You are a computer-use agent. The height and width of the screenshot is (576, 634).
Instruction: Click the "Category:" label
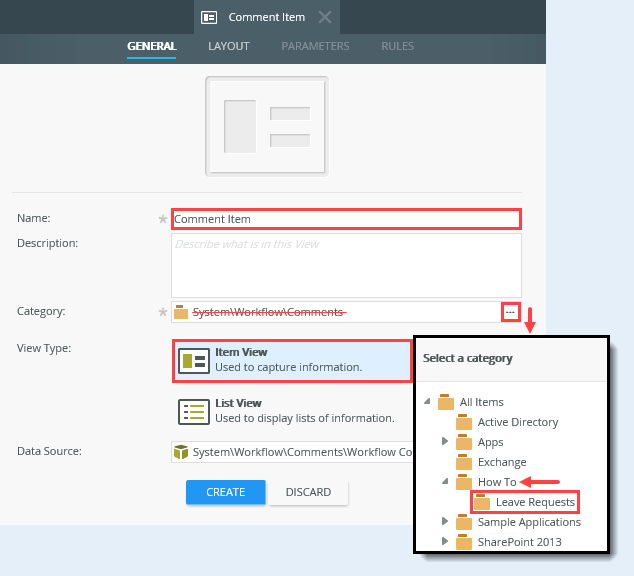(41, 311)
